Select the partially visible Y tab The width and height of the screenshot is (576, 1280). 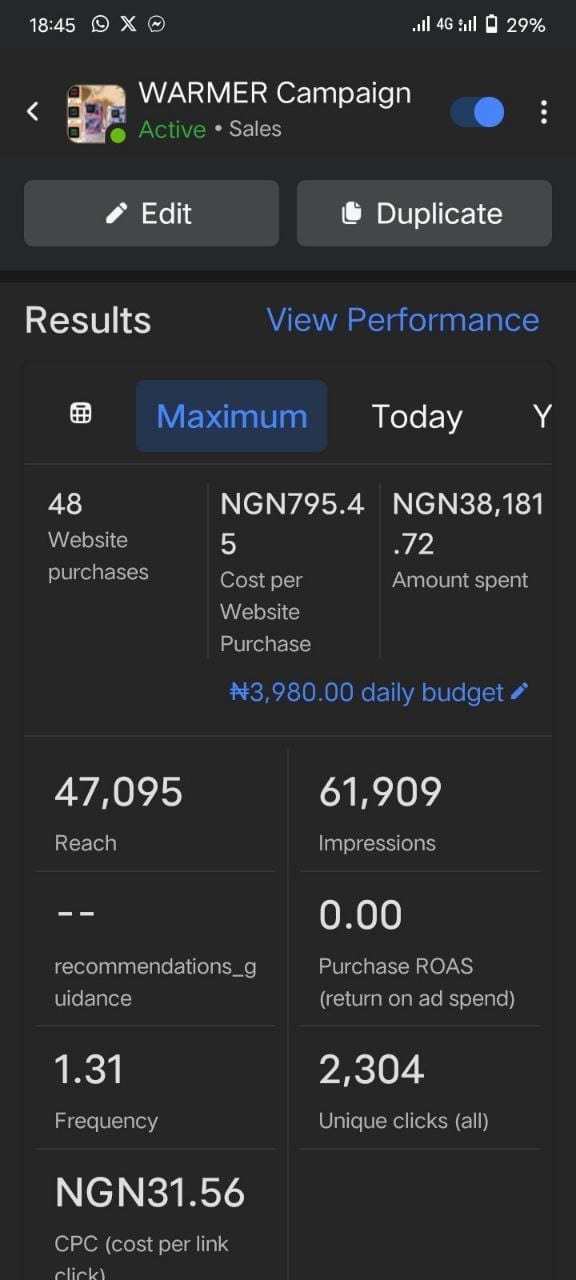[x=542, y=416]
